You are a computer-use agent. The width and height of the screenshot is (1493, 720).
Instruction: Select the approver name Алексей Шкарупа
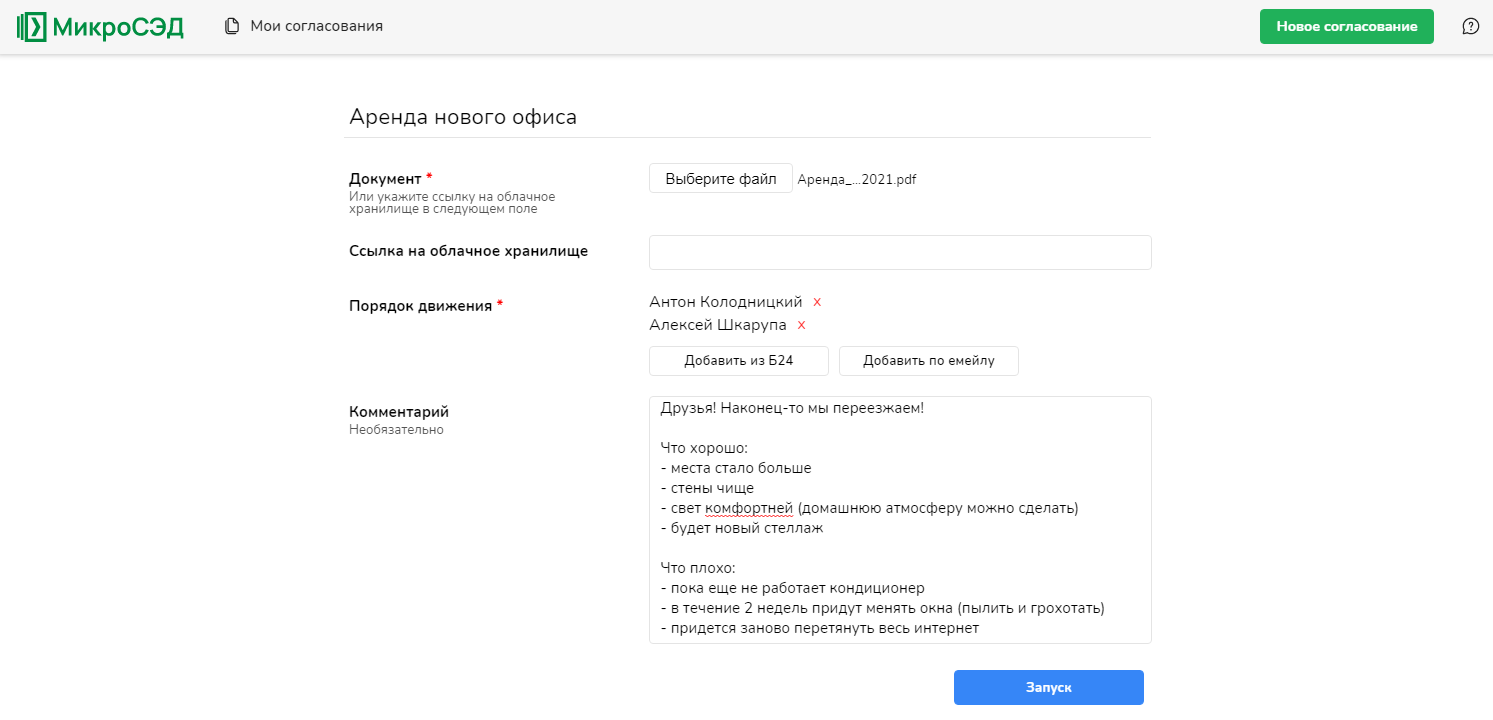coord(717,325)
